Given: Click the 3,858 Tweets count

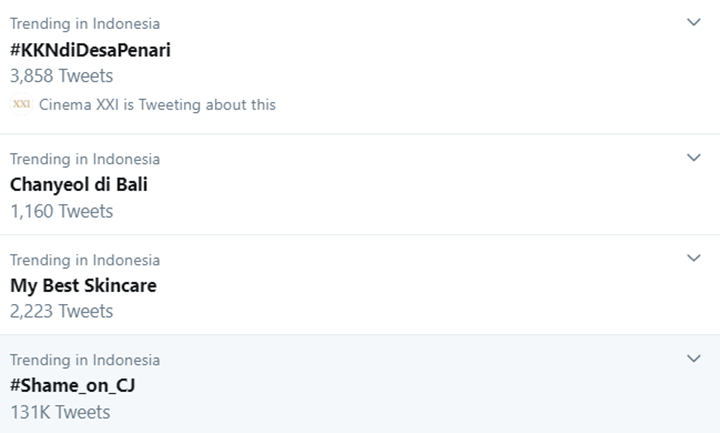Looking at the screenshot, I should tap(61, 76).
